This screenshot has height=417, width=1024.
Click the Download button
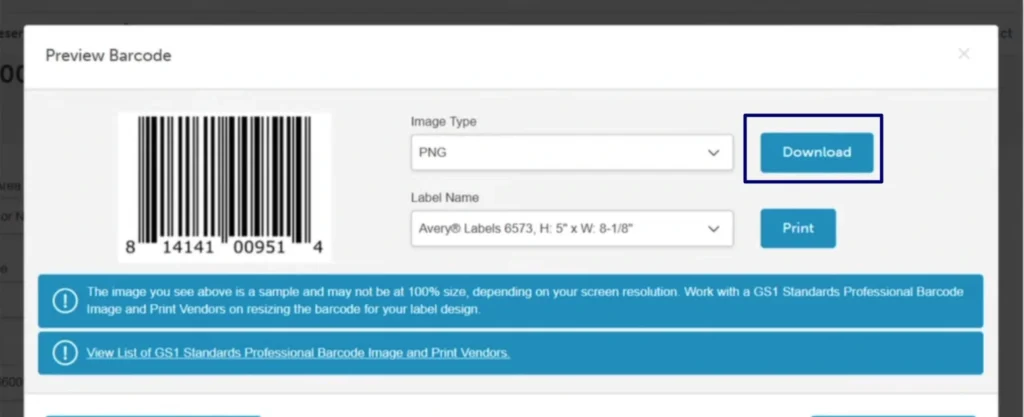[816, 152]
